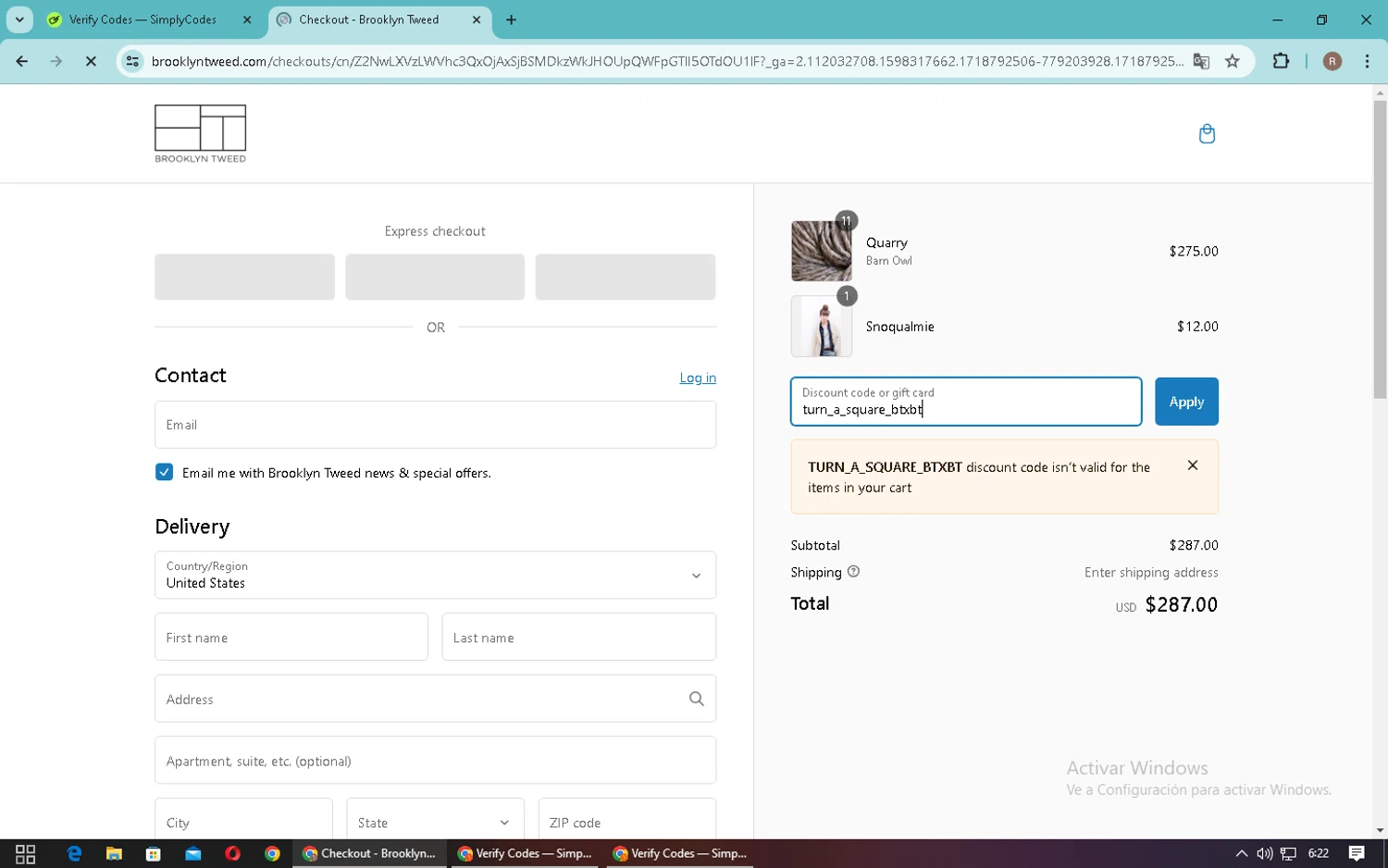The height and width of the screenshot is (868, 1388).
Task: Click the browser address bar URL
Action: pyautogui.click(x=666, y=61)
